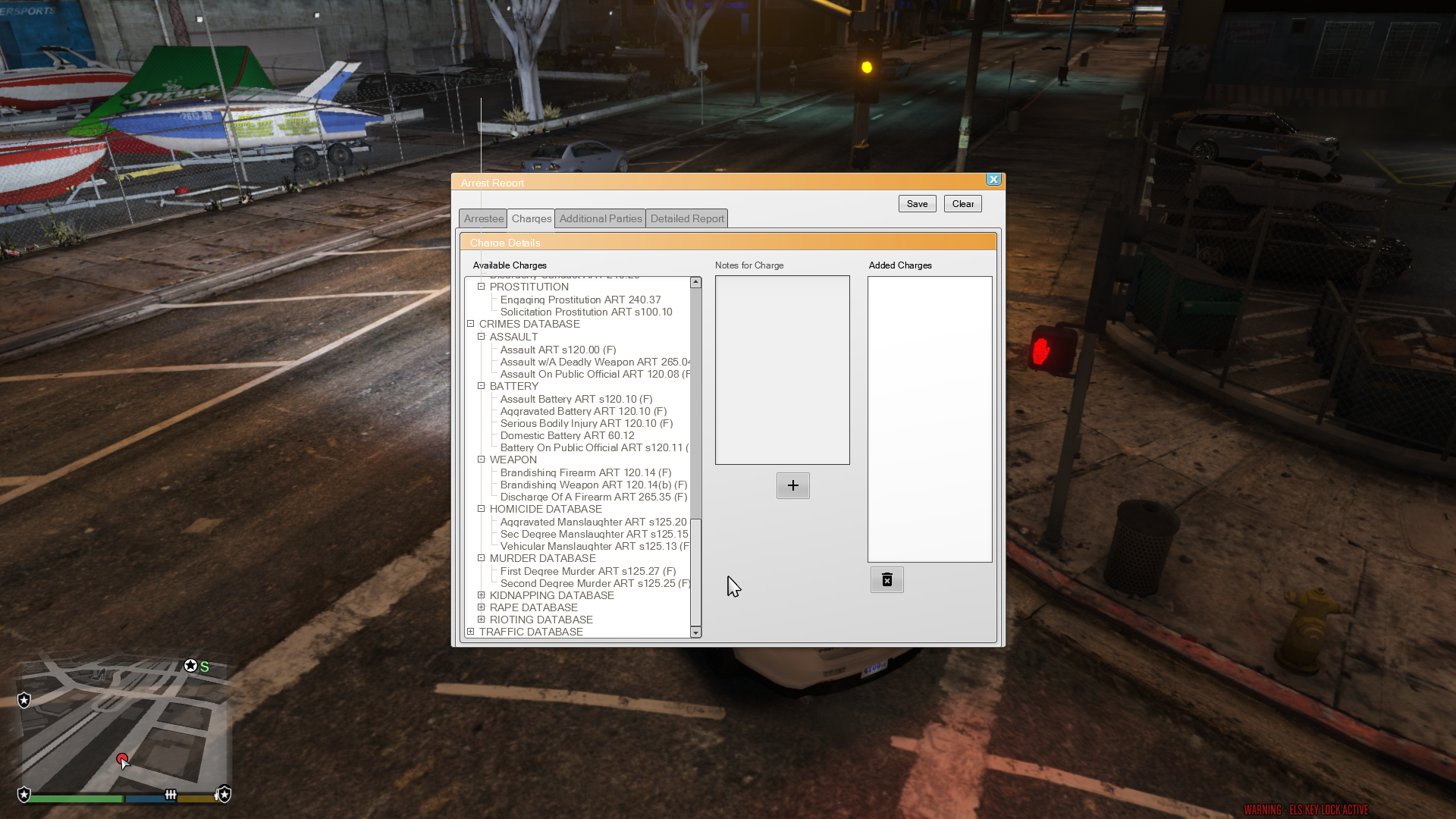1456x819 pixels.
Task: Switch to the Arrestee tab
Action: (483, 218)
